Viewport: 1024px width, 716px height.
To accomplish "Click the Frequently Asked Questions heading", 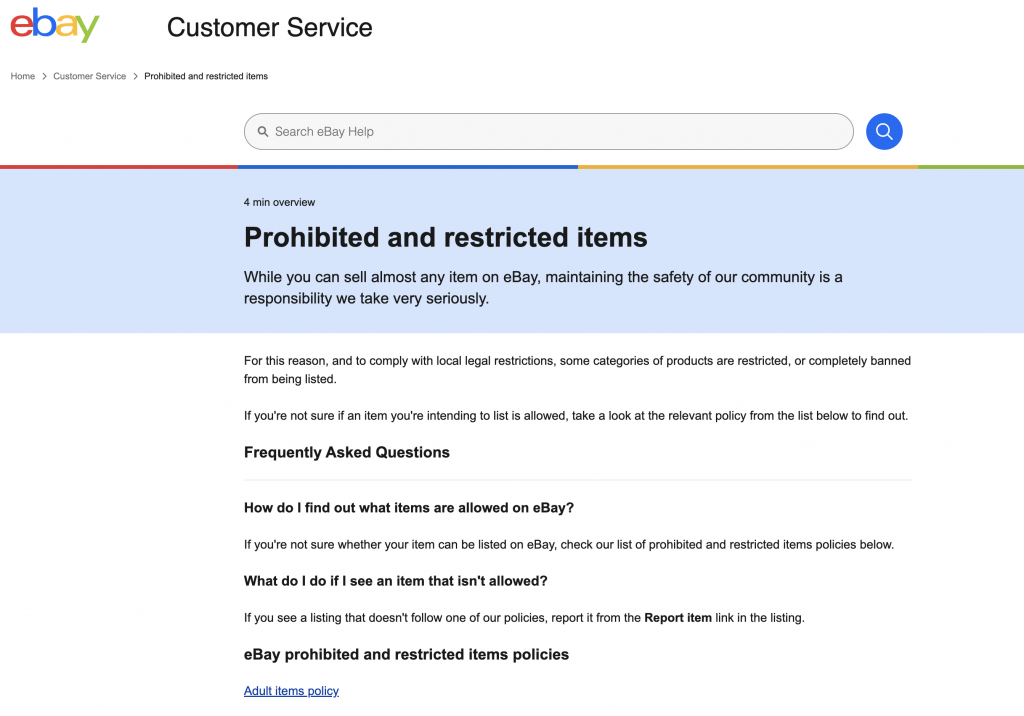I will click(x=347, y=452).
